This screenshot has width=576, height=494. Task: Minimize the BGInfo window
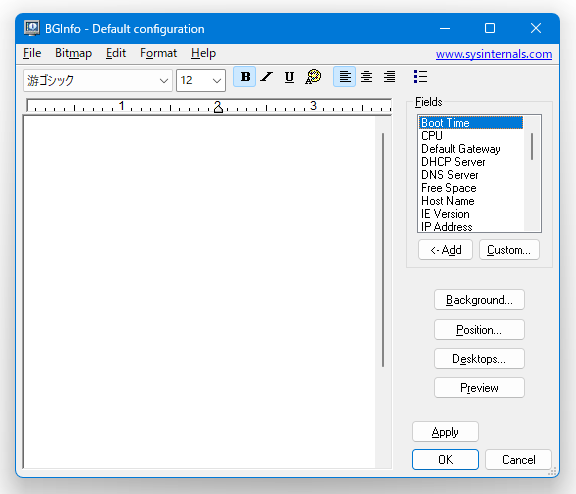tap(445, 28)
